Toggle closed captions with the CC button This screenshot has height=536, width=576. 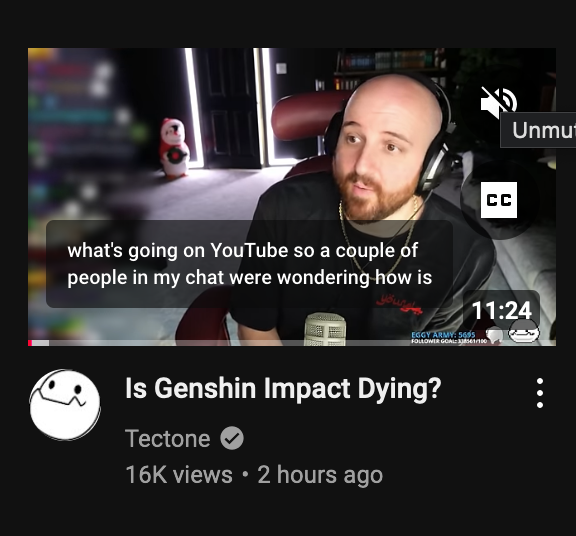[x=498, y=200]
